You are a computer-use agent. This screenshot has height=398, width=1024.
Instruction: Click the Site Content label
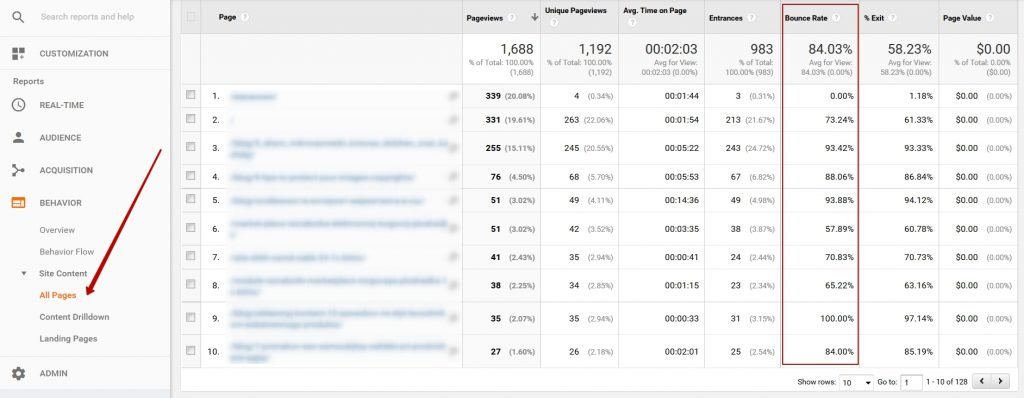click(63, 274)
